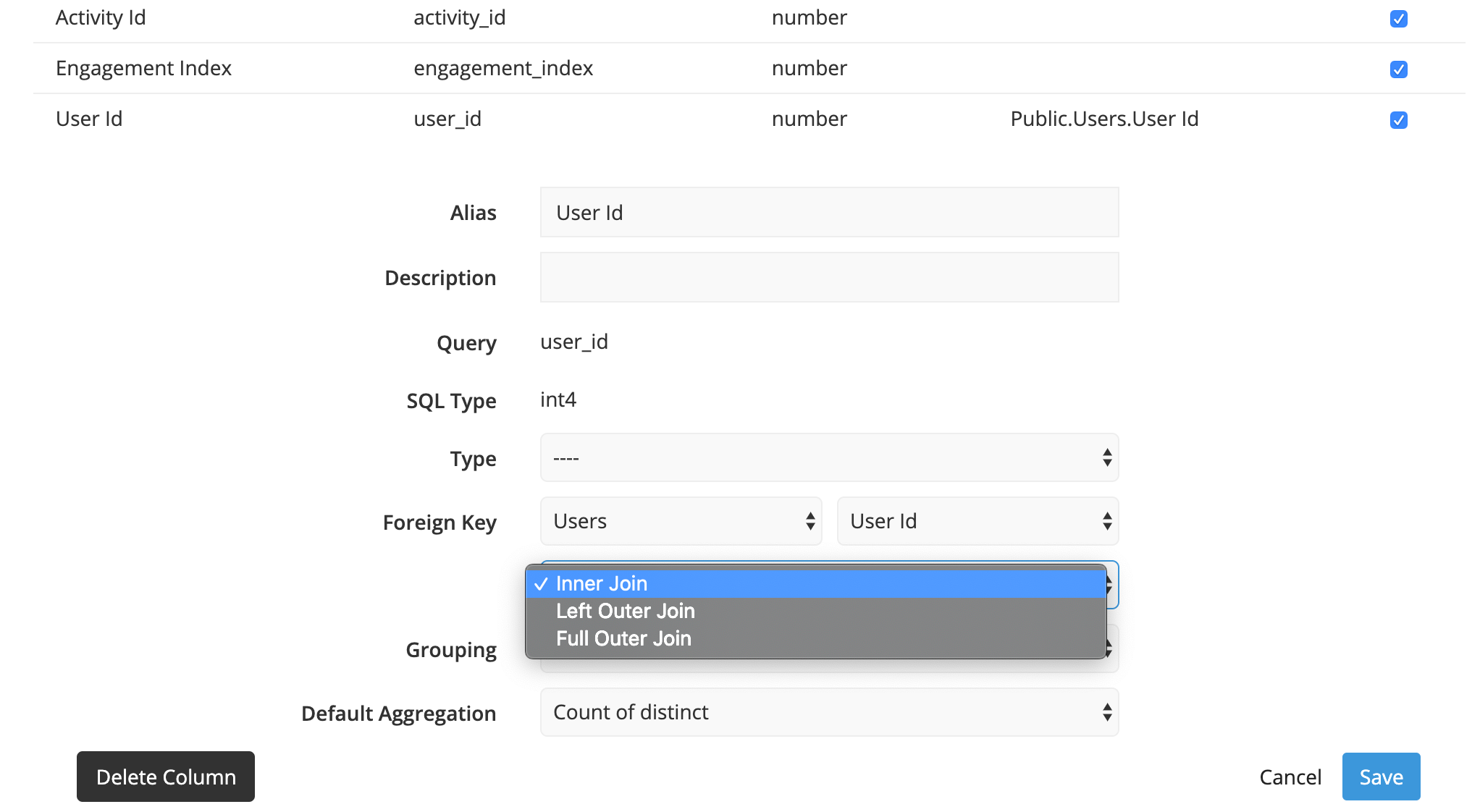Image resolution: width=1480 pixels, height=812 pixels.
Task: Choose Left Outer Join option
Action: [x=816, y=611]
